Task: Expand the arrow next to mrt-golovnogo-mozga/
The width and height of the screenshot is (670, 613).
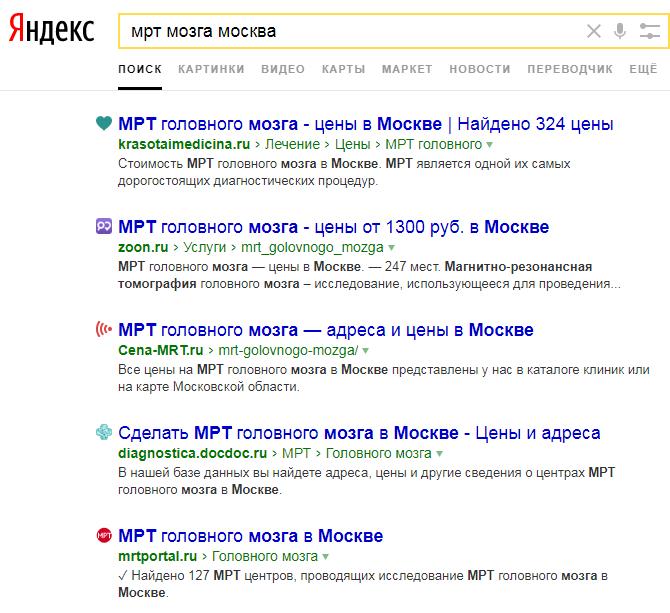Action: (365, 351)
